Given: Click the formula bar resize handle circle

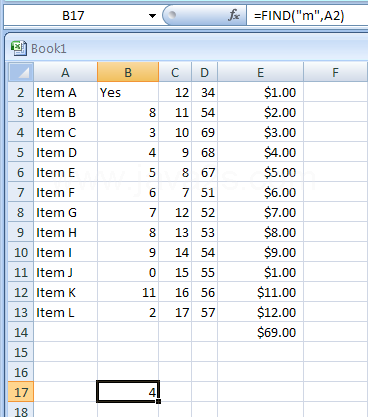Looking at the screenshot, I should [172, 15].
